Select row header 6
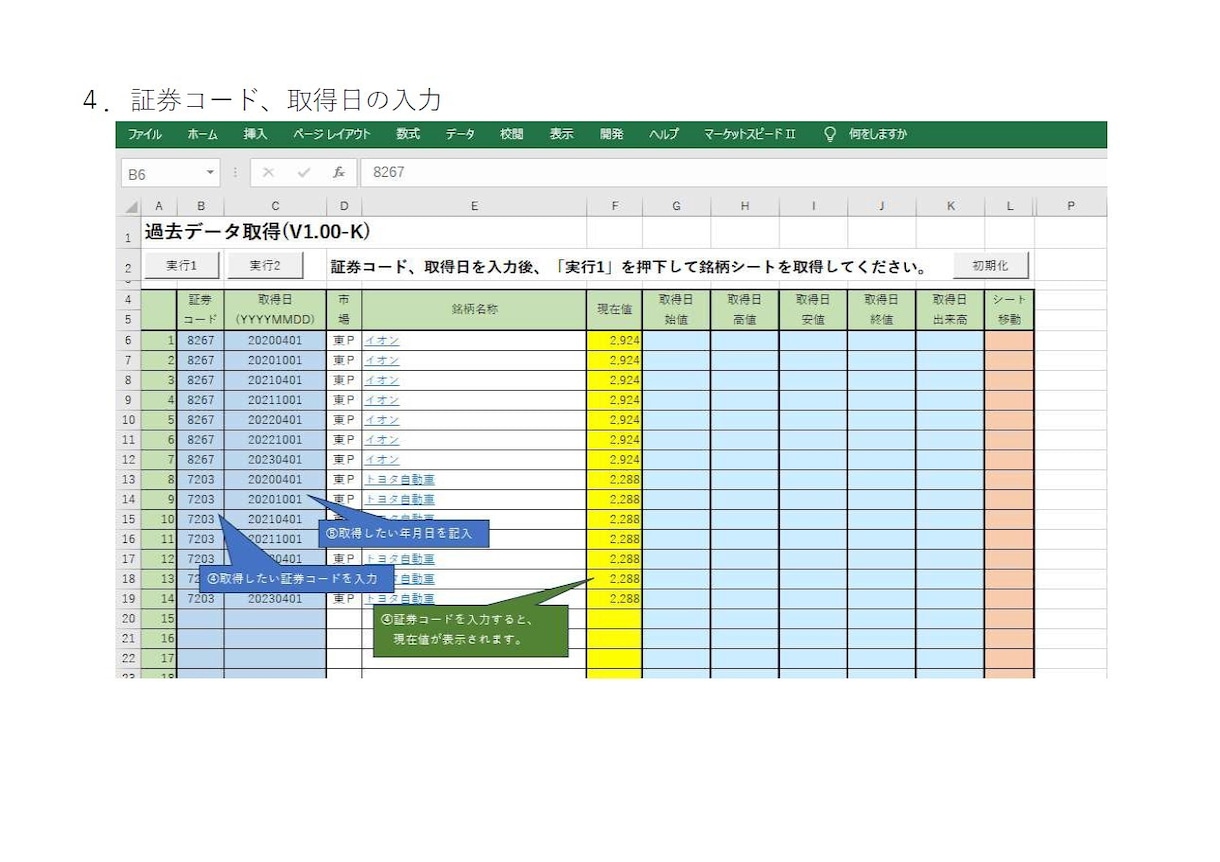Image resolution: width=1220 pixels, height=862 pixels. pyautogui.click(x=128, y=340)
